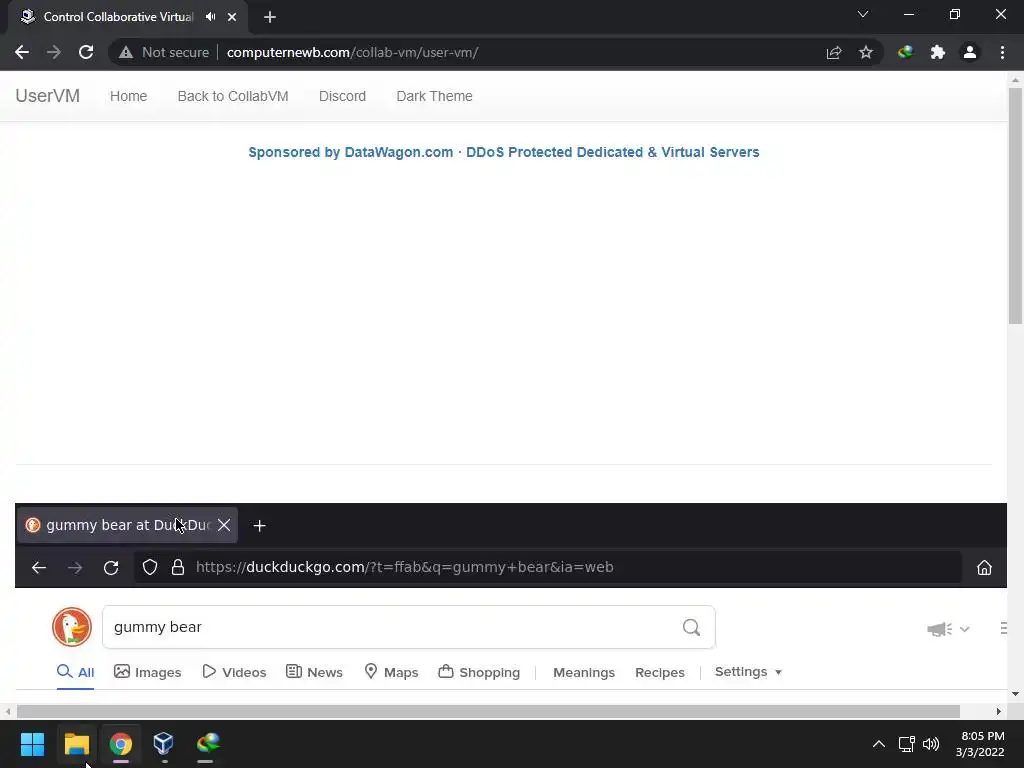
Task: Expand DuckDuckGo Settings dropdown
Action: (x=748, y=672)
